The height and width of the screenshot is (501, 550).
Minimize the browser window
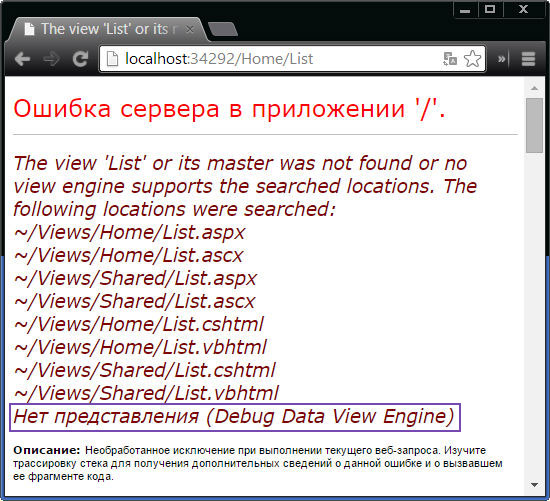[465, 10]
